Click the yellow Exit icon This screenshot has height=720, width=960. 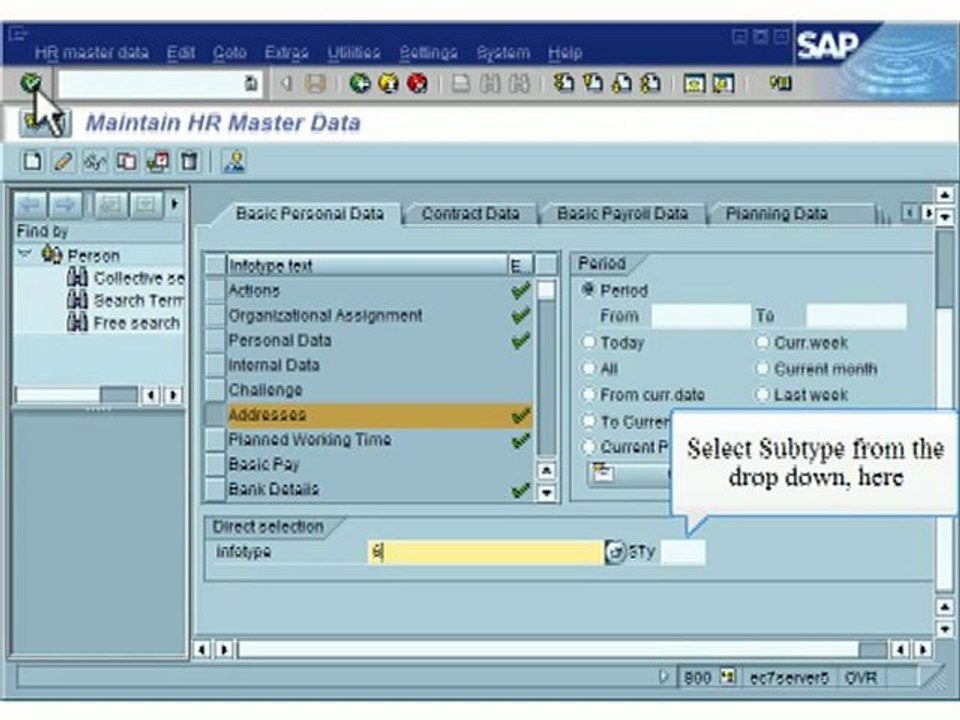388,83
